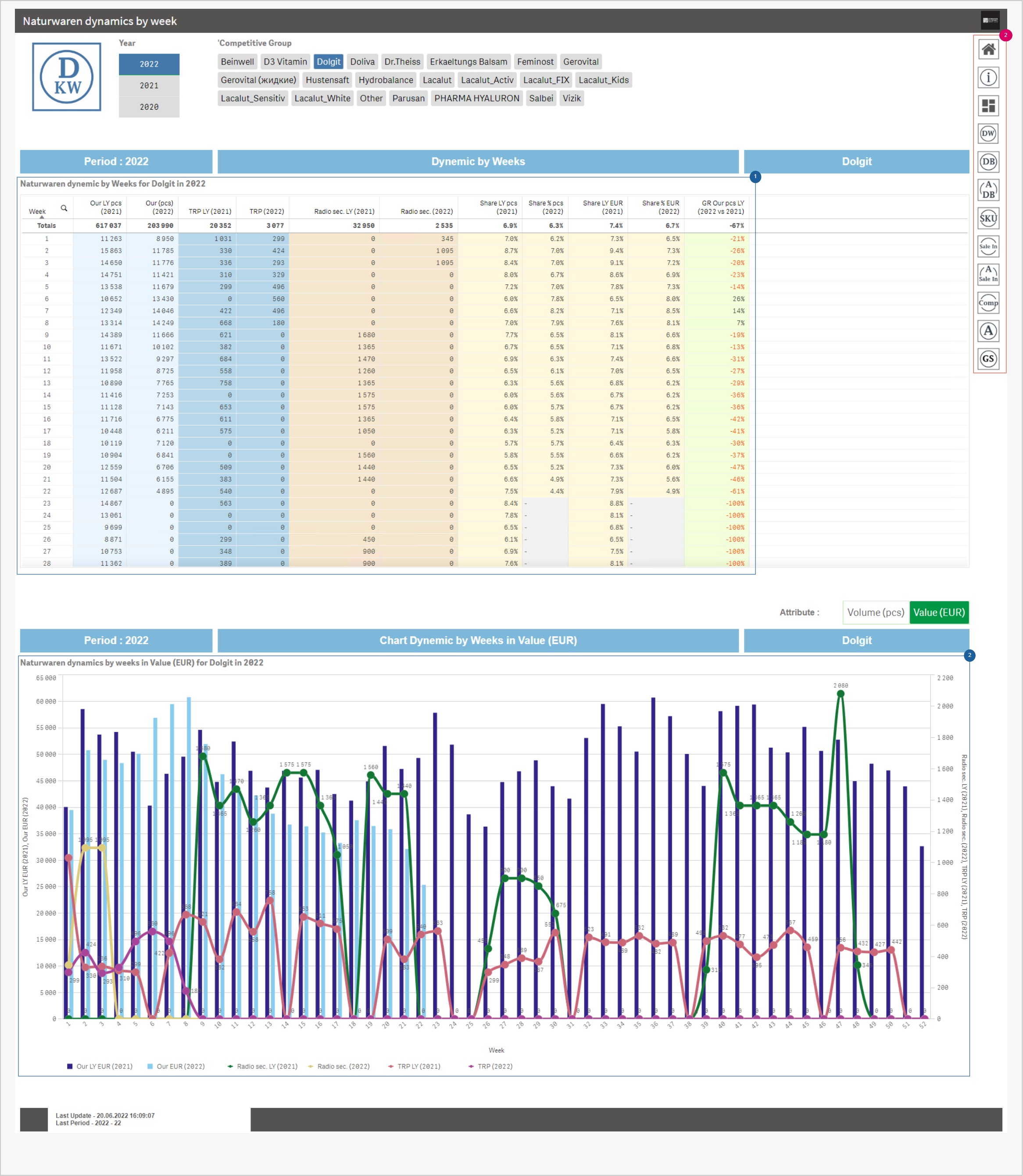Viewport: 1023px width, 1176px height.
Task: Switch attribute to Volume (pcs)
Action: pos(875,612)
